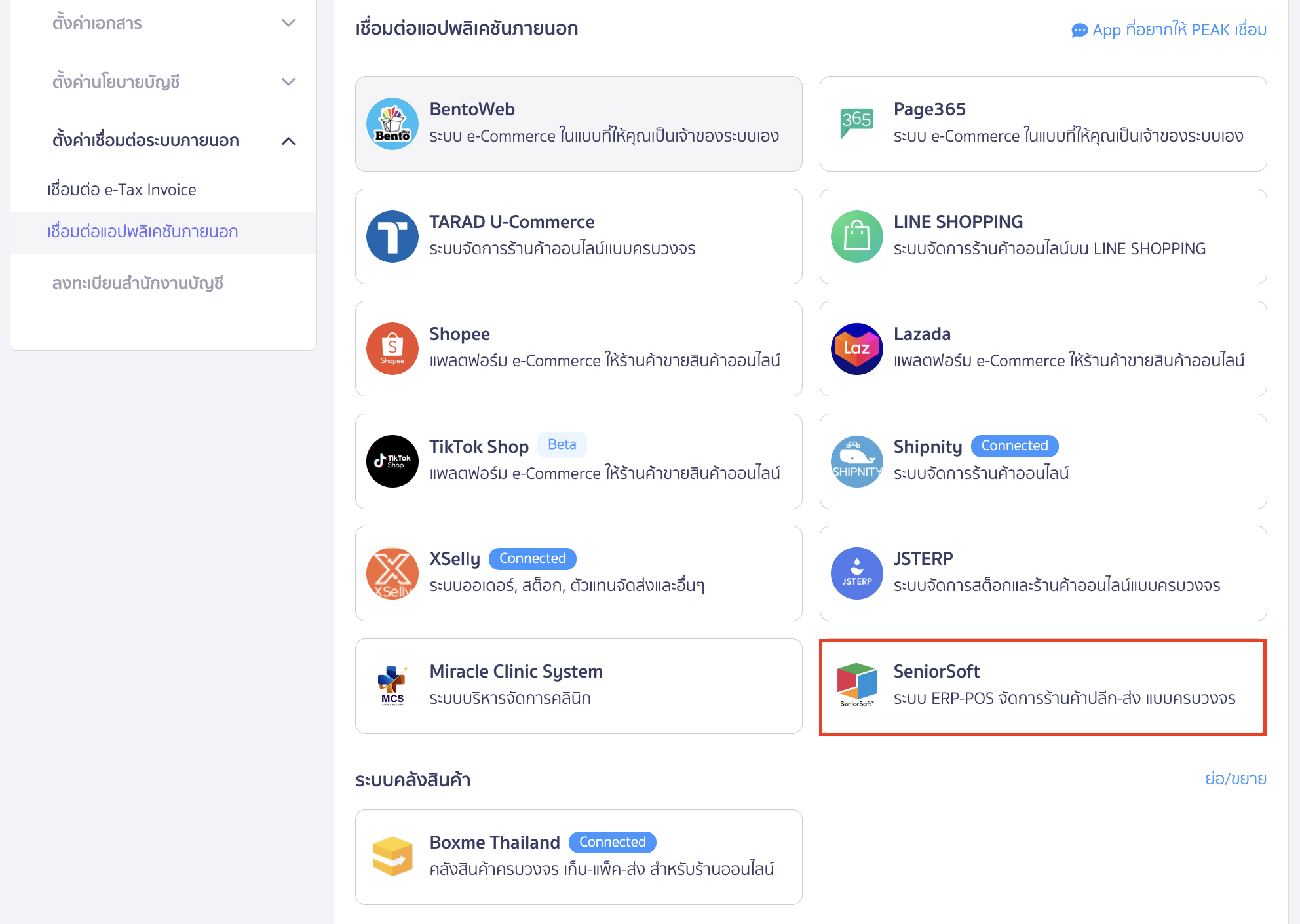Click the JSTERP blue round icon
The image size is (1300, 924).
point(856,573)
